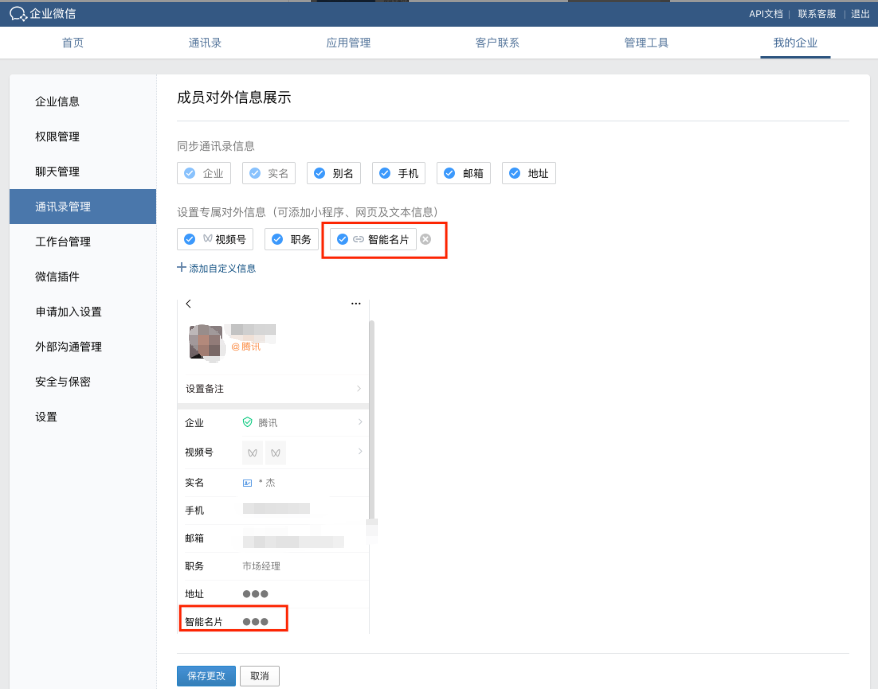Click the back arrow in the phone preview
Screen dimensions: 878x689
pos(189,304)
